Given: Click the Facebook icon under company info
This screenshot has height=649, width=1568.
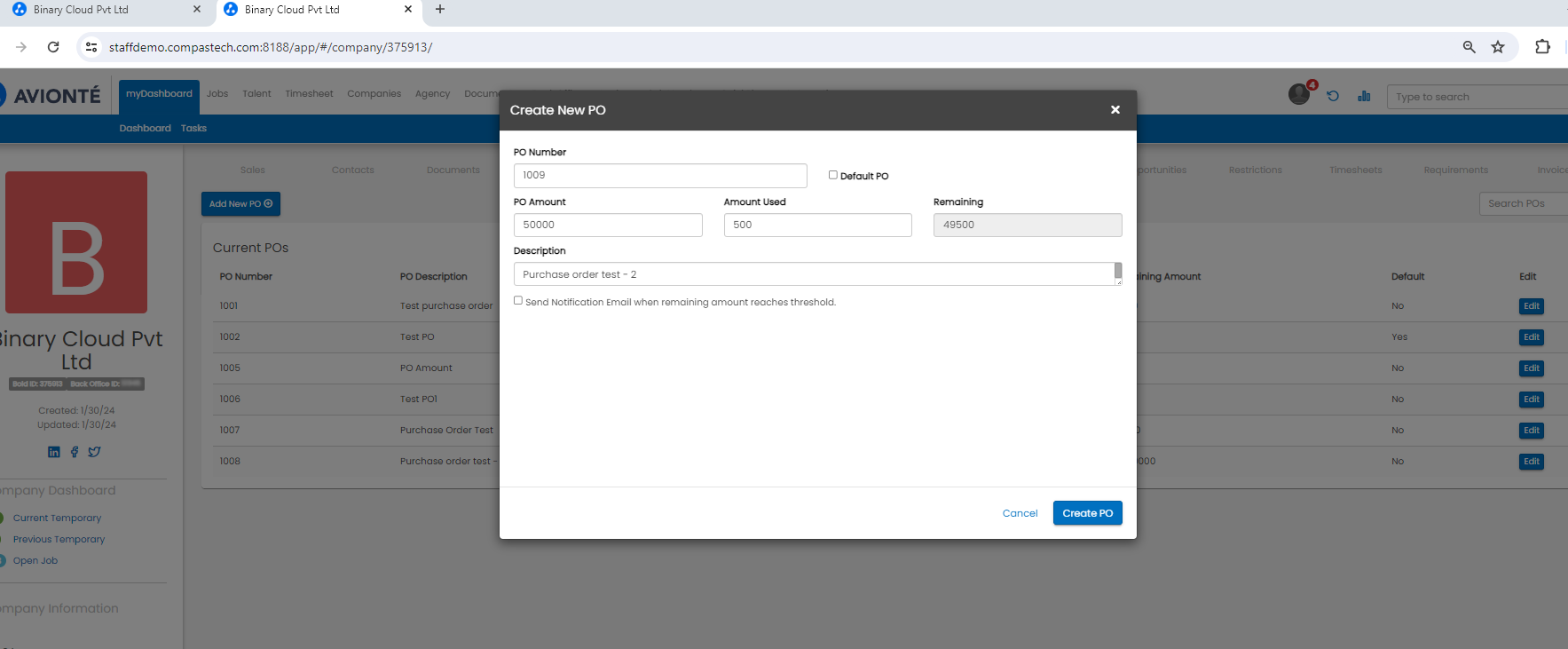Looking at the screenshot, I should 75,452.
